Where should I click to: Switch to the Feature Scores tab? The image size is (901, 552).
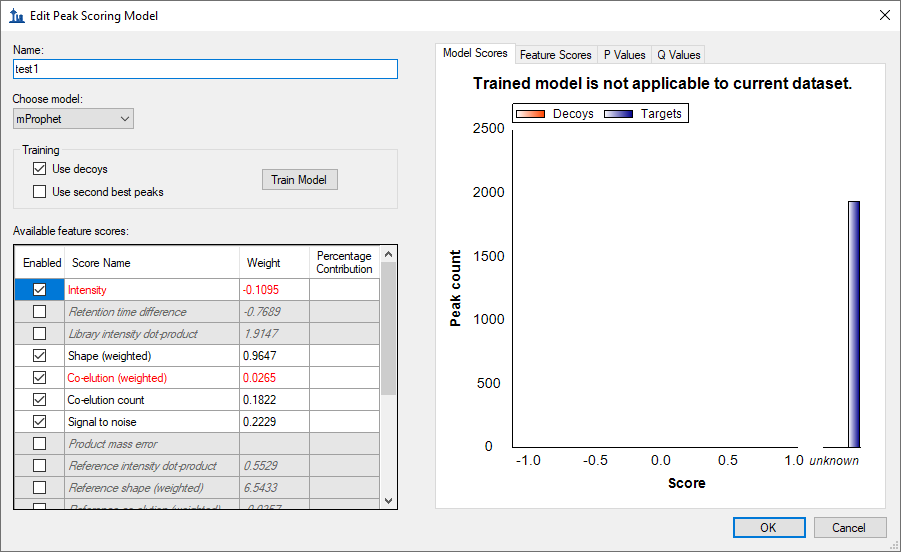pyautogui.click(x=555, y=55)
